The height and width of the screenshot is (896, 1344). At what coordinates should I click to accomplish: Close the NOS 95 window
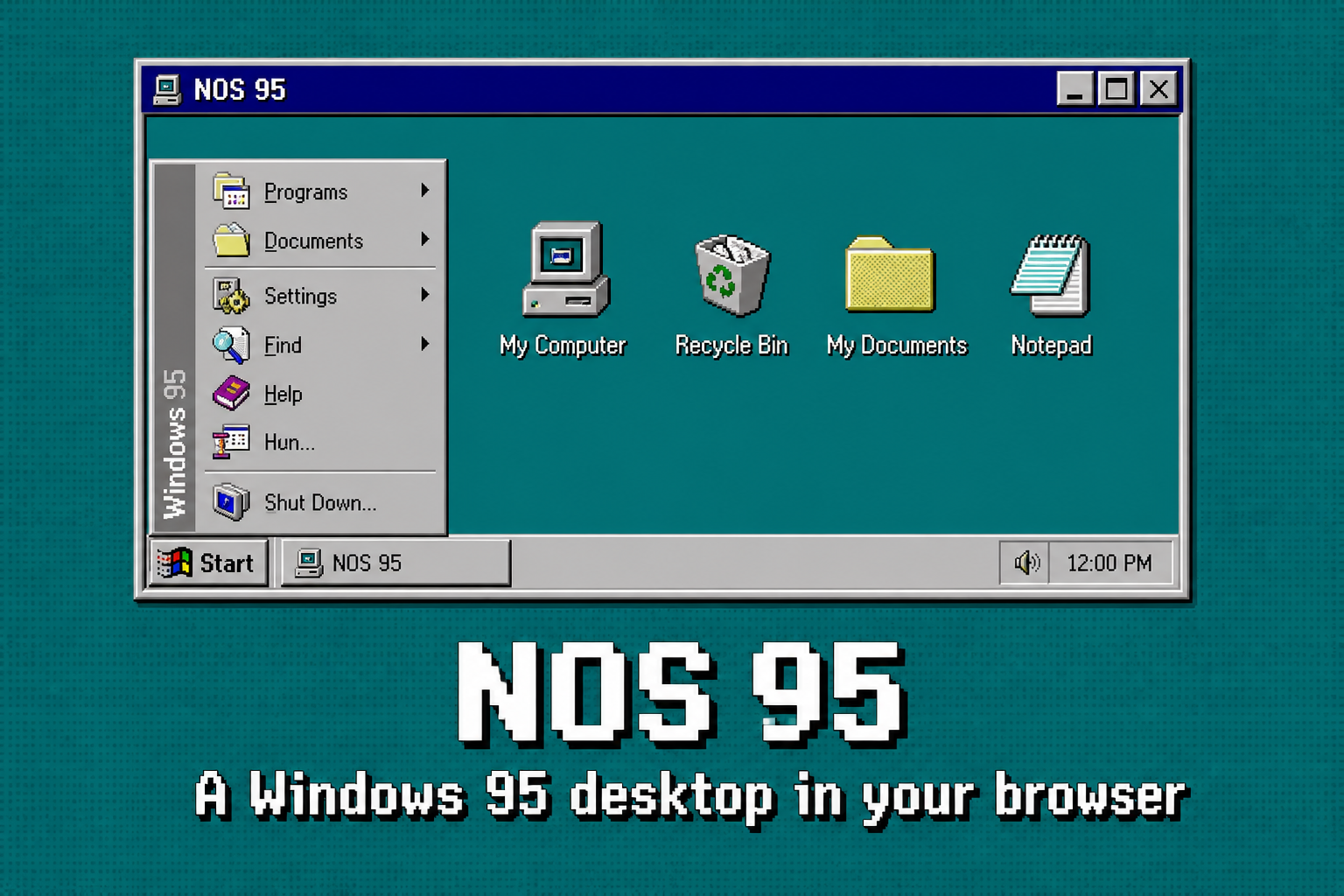[1158, 88]
